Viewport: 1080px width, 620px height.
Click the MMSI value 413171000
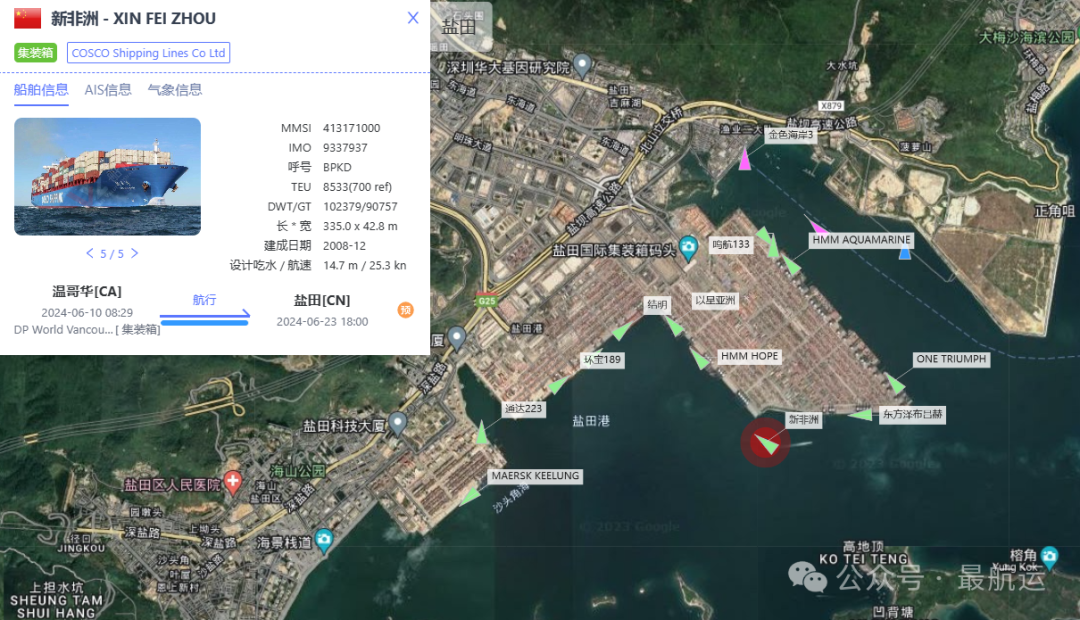pyautogui.click(x=351, y=128)
